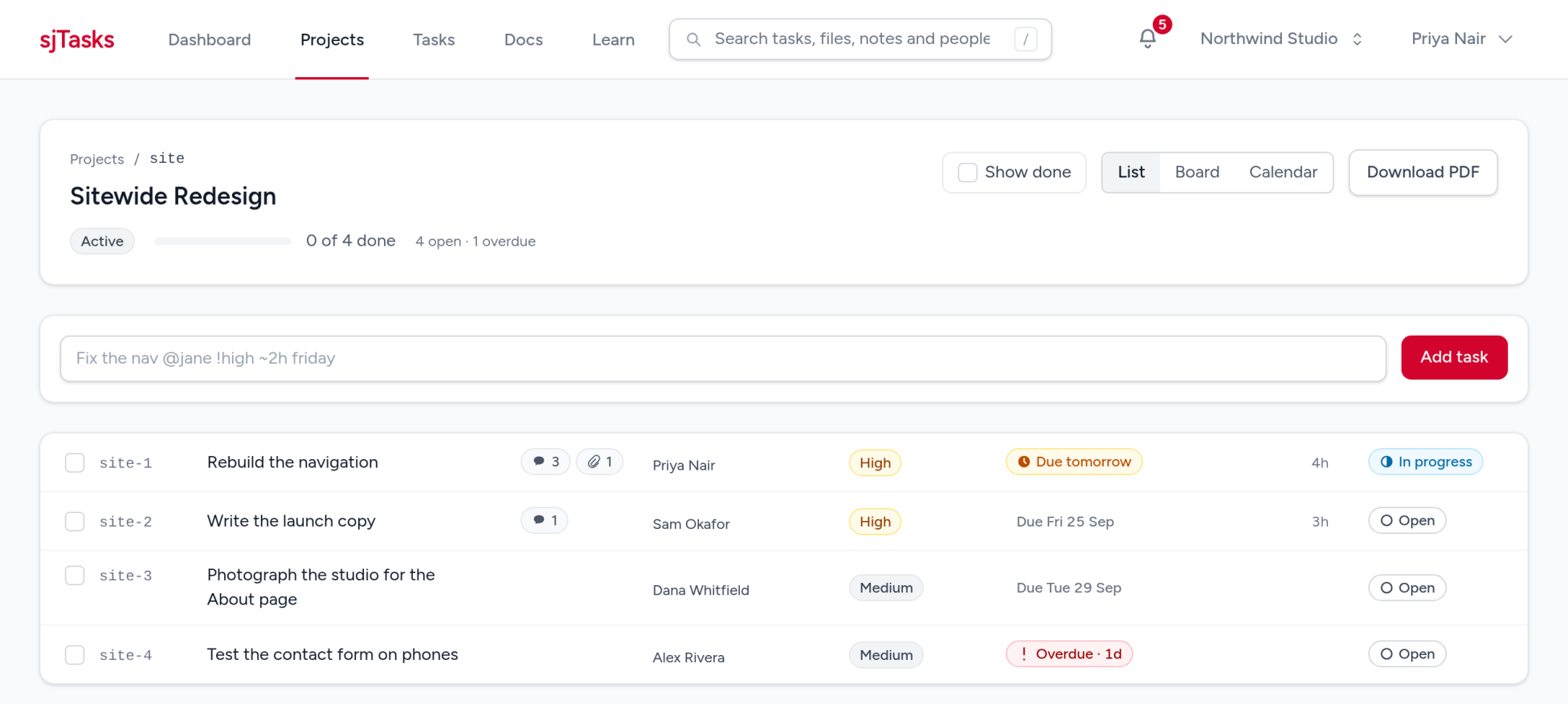Screen dimensions: 1568x704
Task: Select the List view
Action: point(1131,172)
